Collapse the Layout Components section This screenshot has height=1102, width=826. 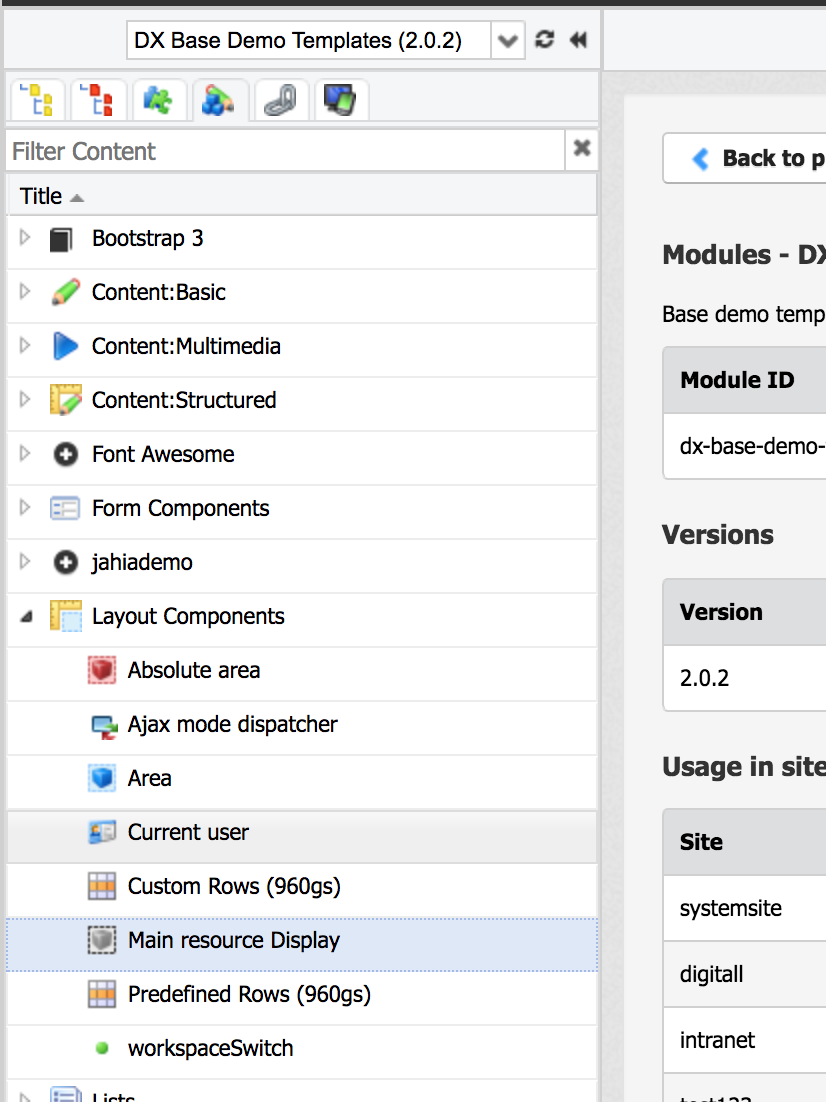click(x=24, y=616)
